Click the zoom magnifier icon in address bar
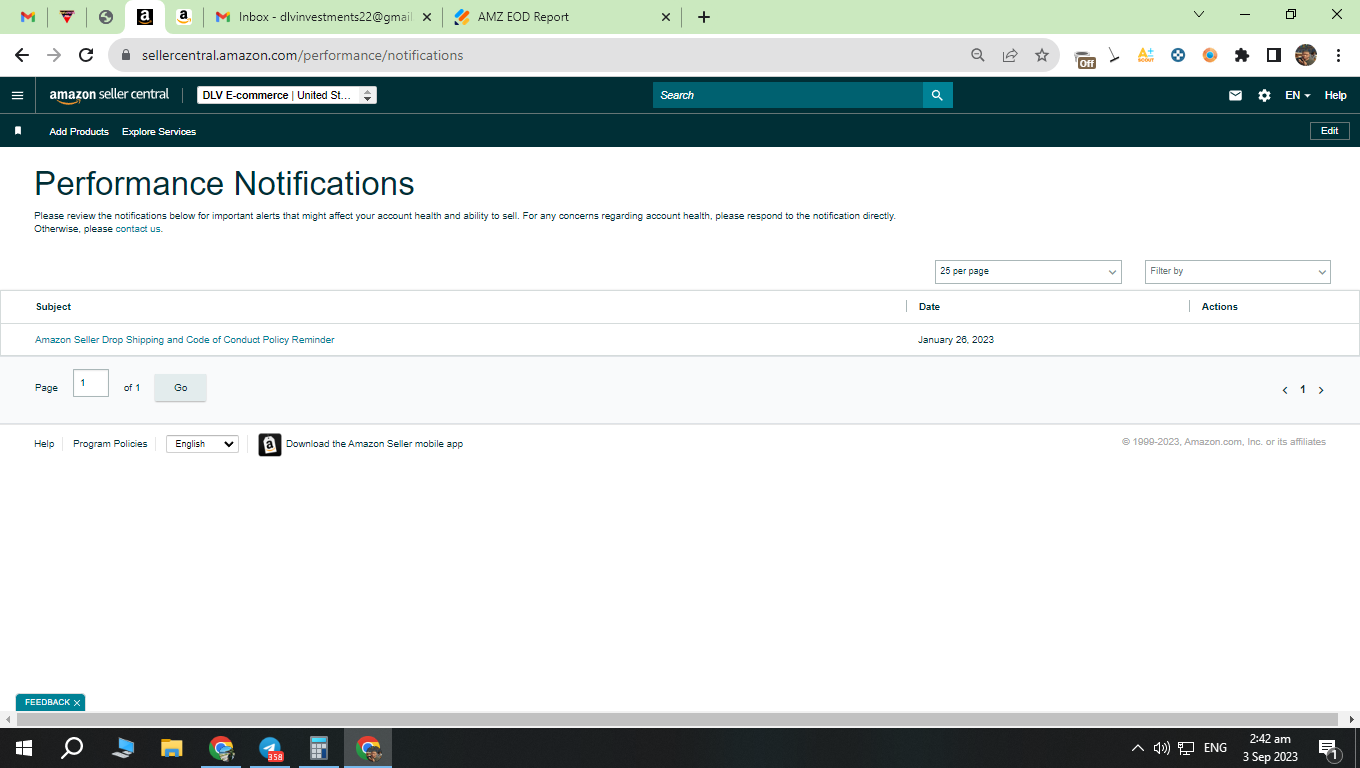 tap(978, 55)
